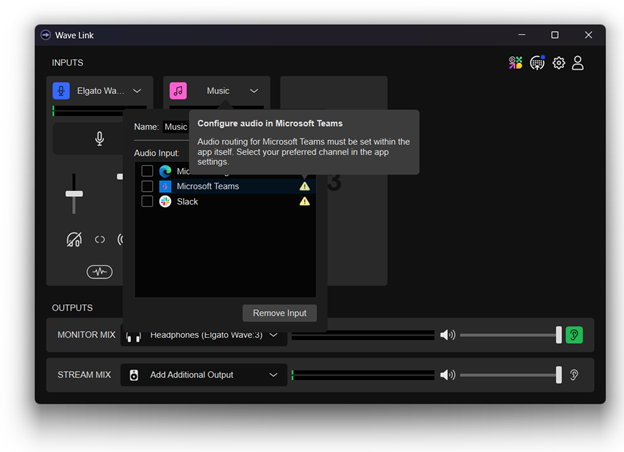Maximize the Wave Link window

pyautogui.click(x=555, y=35)
